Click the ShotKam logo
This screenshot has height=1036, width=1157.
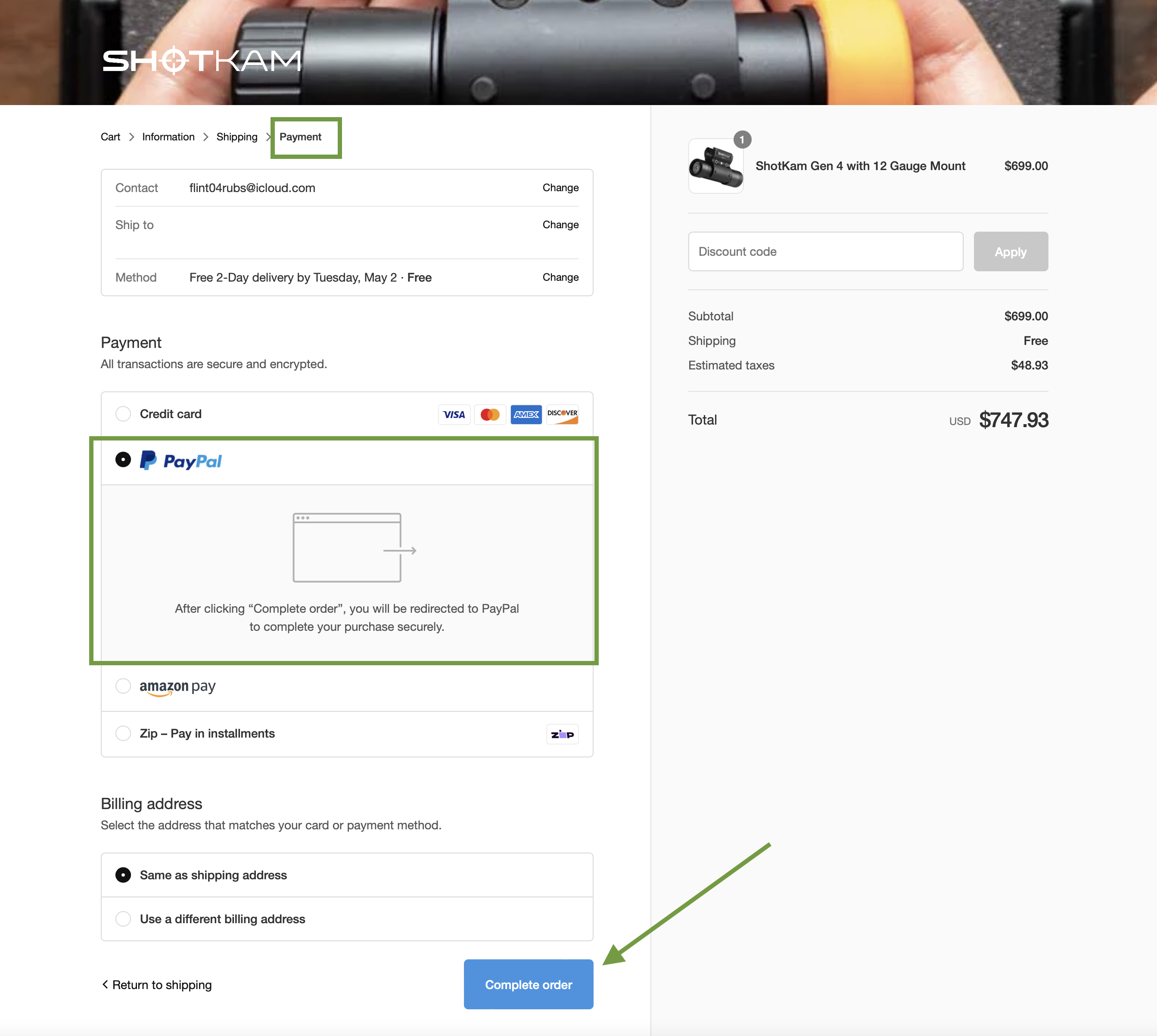click(x=202, y=60)
